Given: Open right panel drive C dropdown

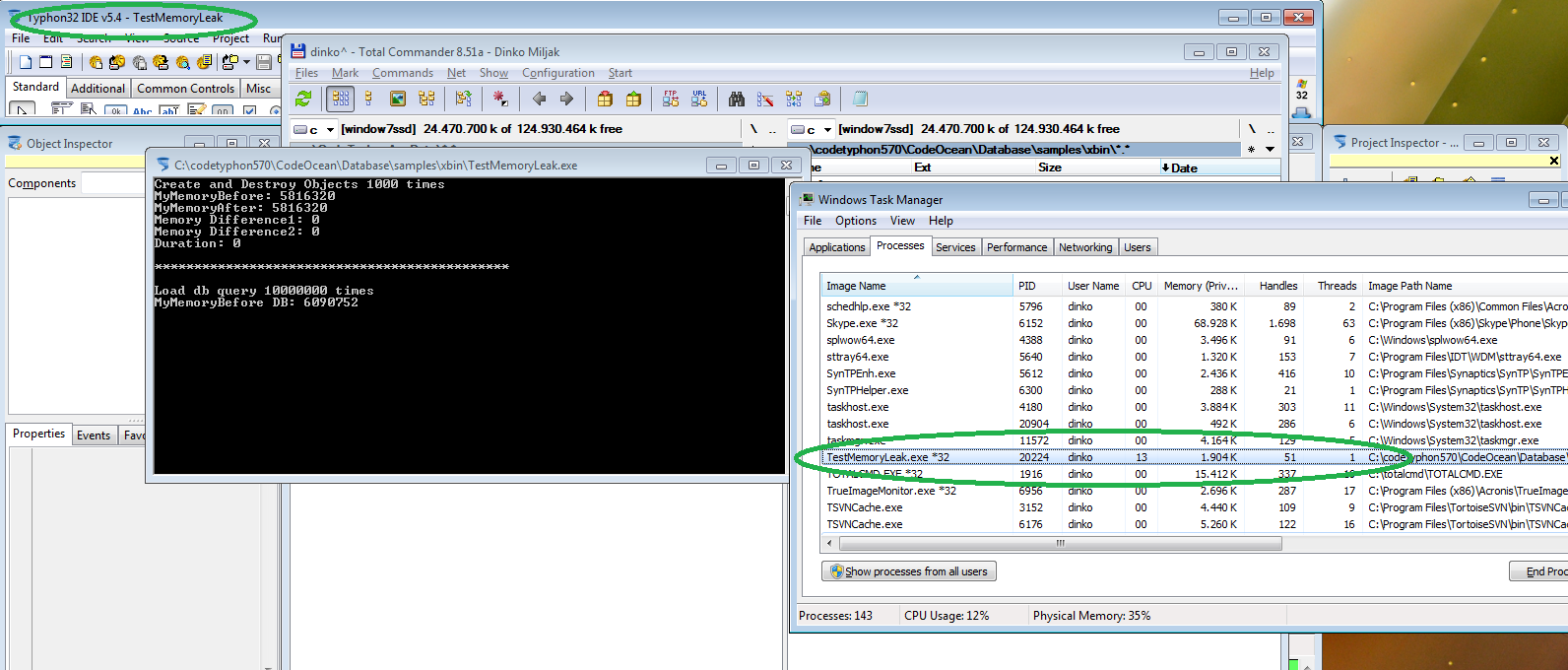Looking at the screenshot, I should tap(813, 129).
